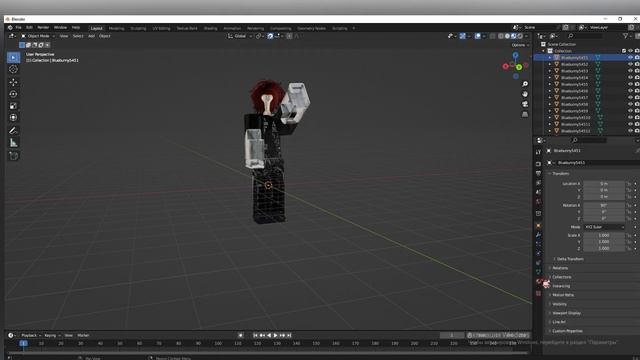Select the Annotate pencil tool
The height and width of the screenshot is (360, 640).
click(13, 131)
